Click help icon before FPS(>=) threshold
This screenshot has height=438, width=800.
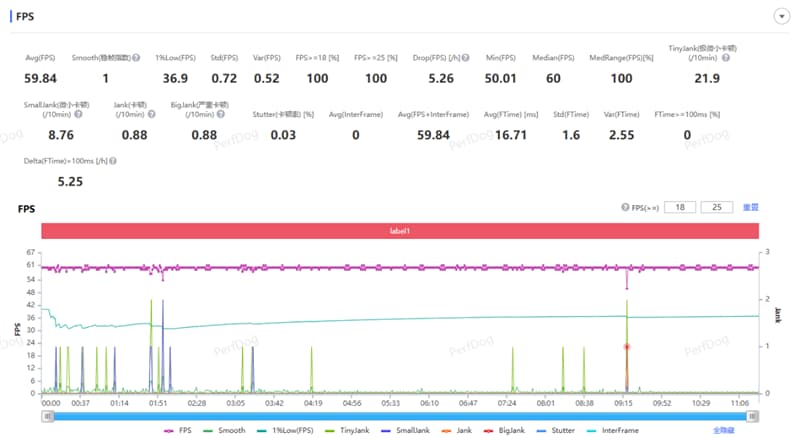click(625, 207)
